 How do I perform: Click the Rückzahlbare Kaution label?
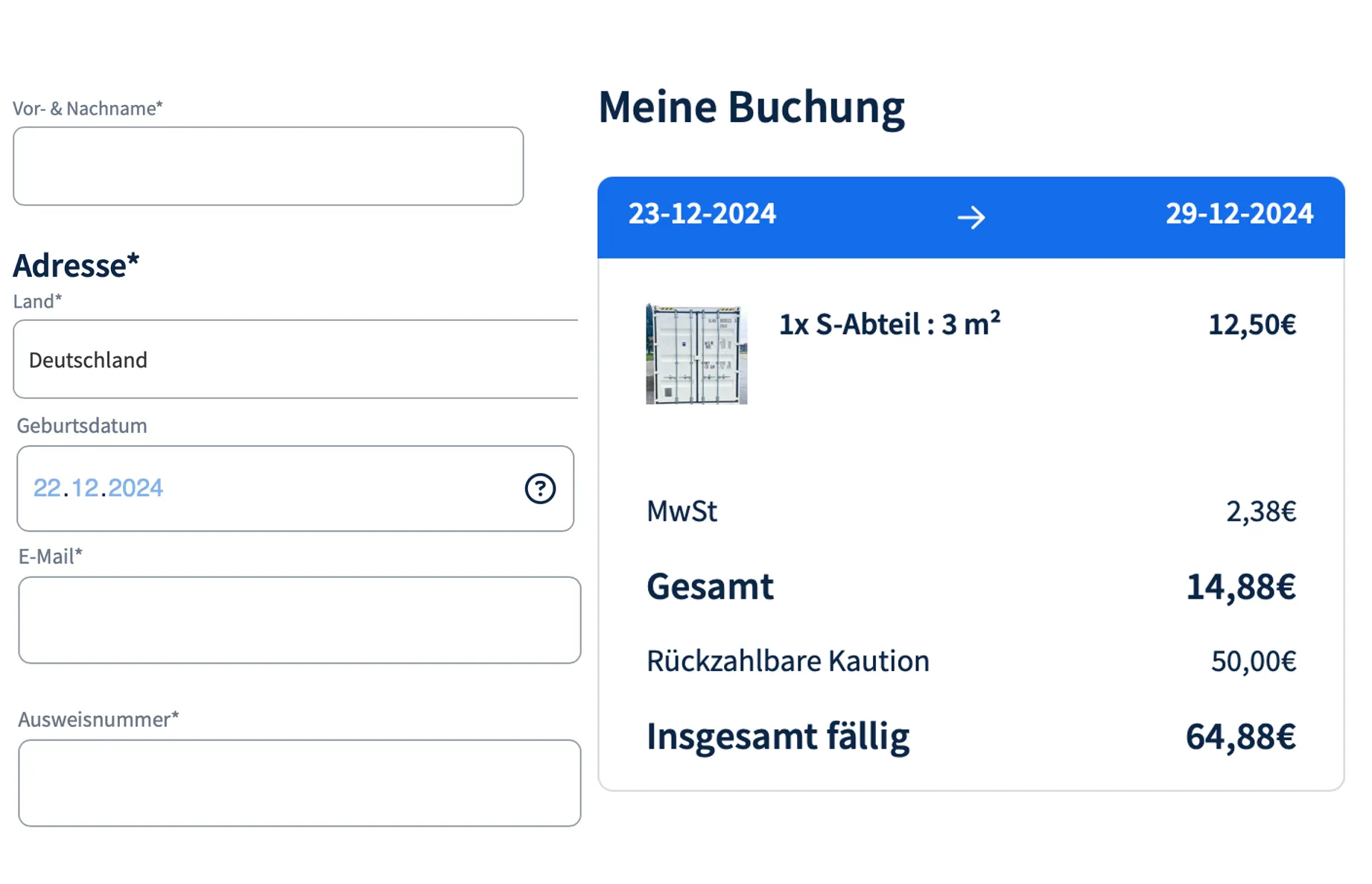point(787,661)
